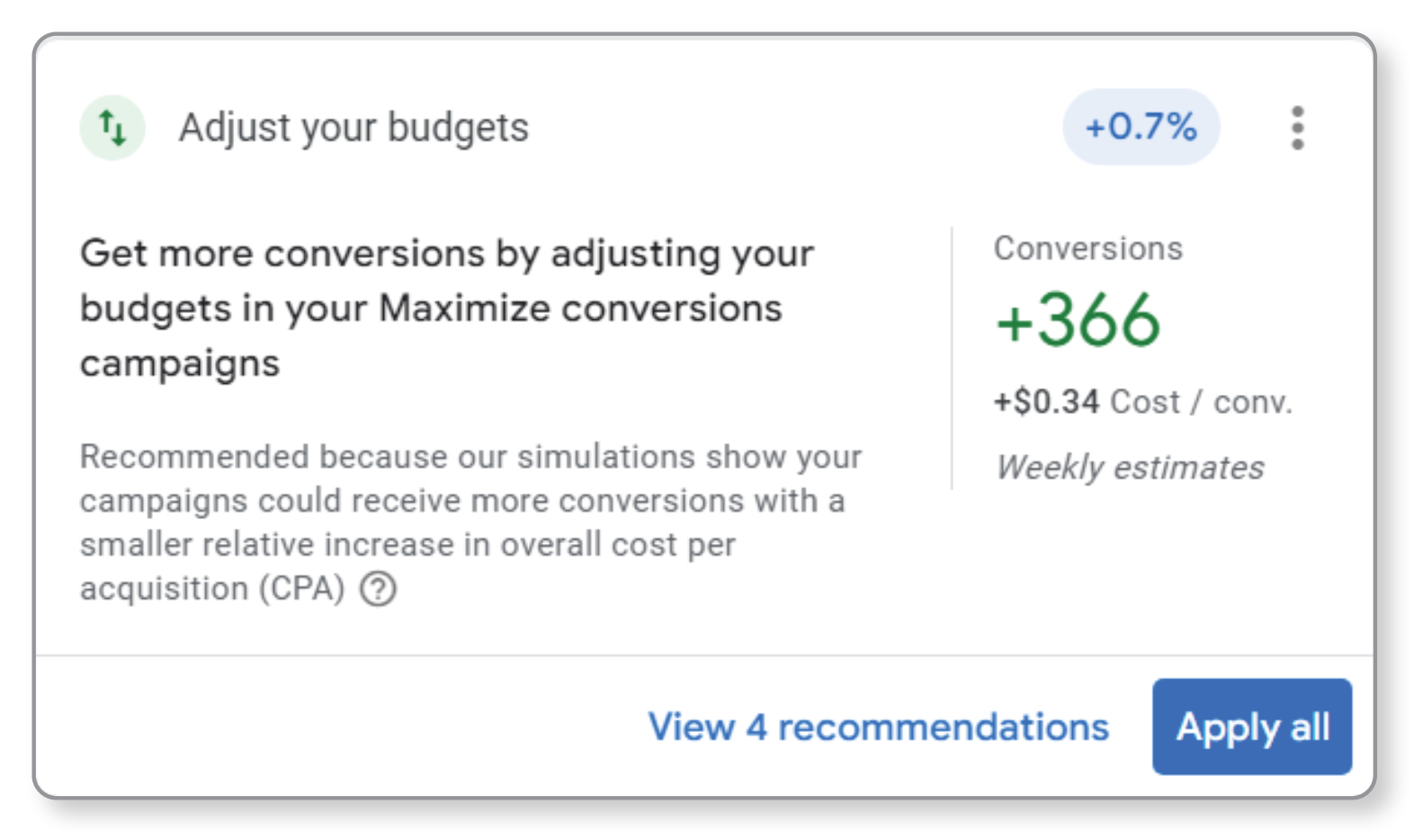This screenshot has width=1423, height=840.
Task: Click the green up-down arrows budget icon
Action: (112, 128)
